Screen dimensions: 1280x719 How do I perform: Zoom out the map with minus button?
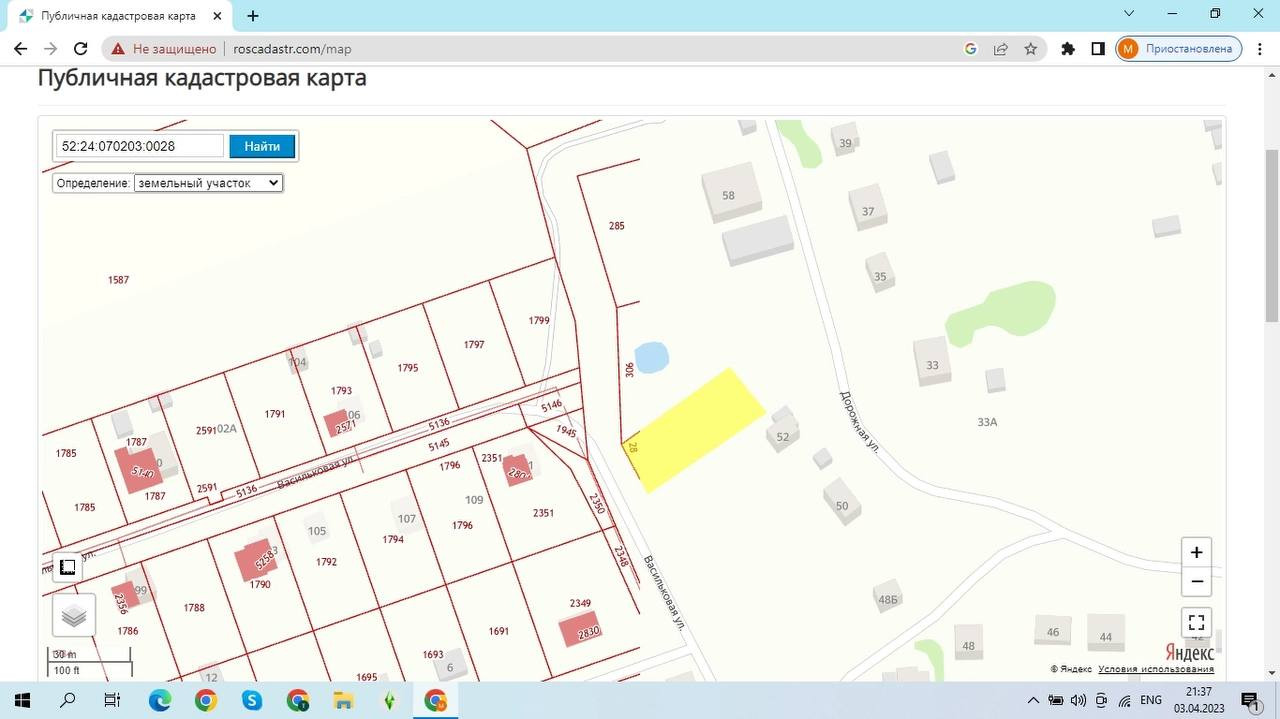click(x=1196, y=581)
